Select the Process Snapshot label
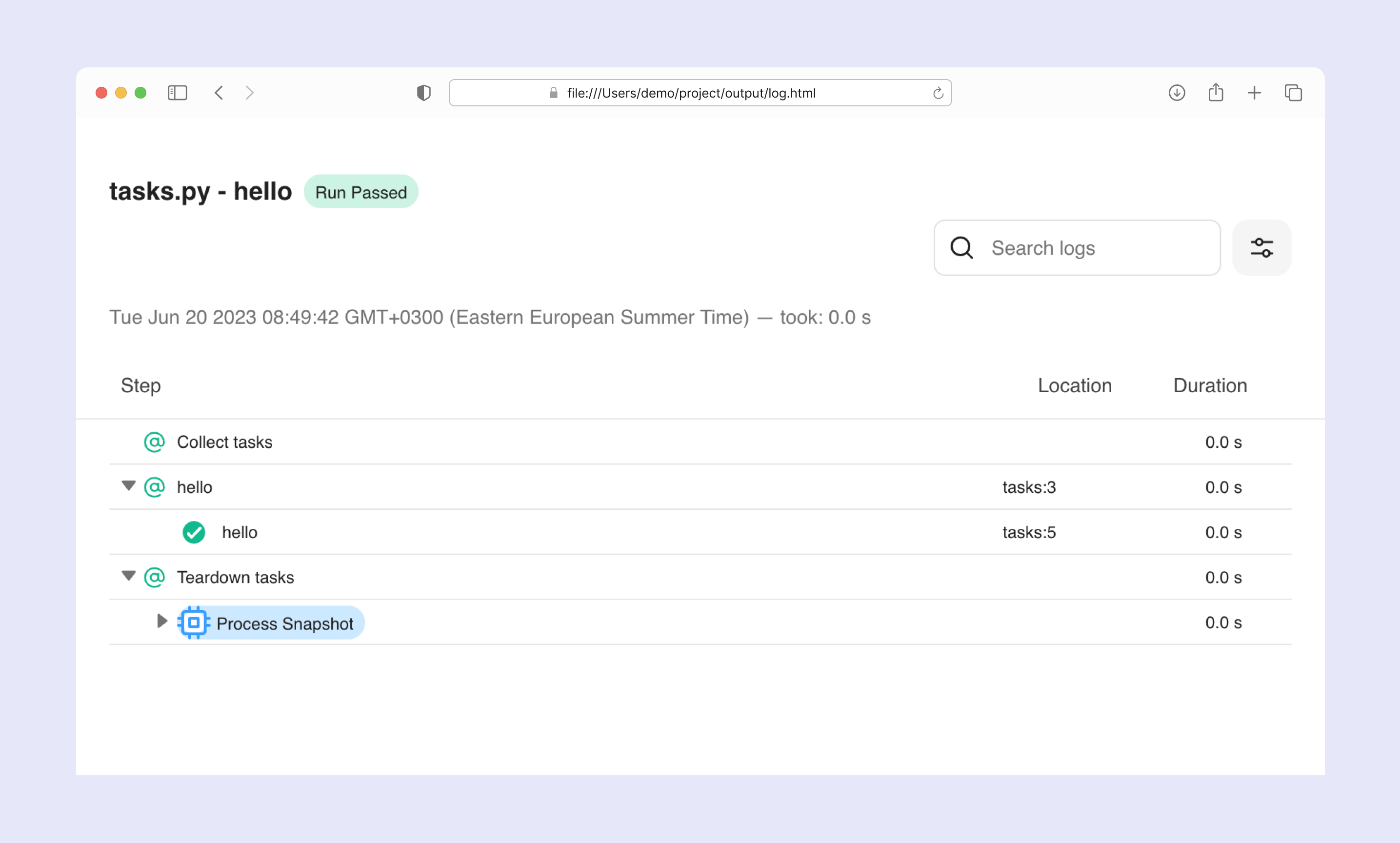The height and width of the screenshot is (843, 1400). pyautogui.click(x=284, y=624)
